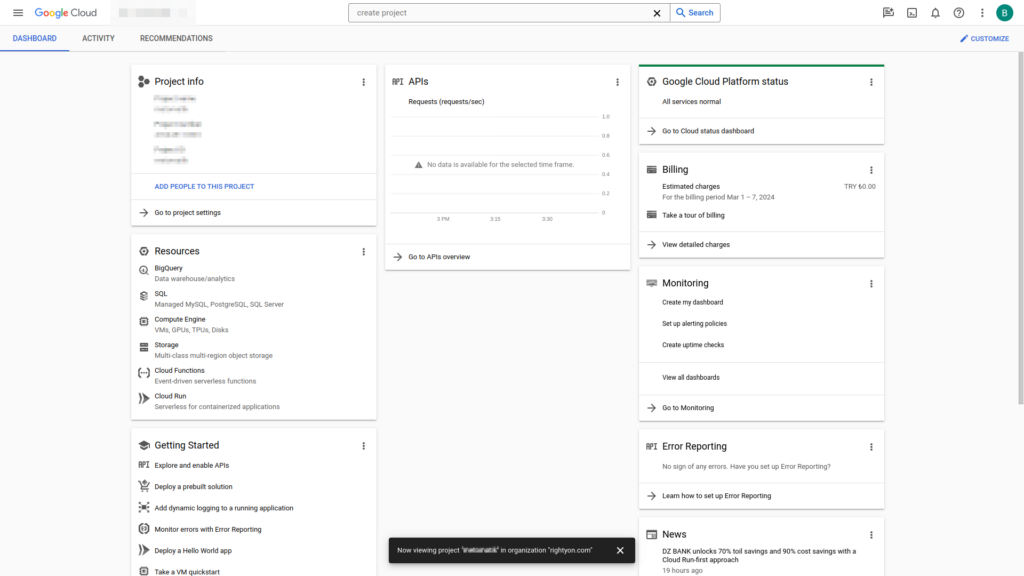Activate Cloud Shell terminal icon
This screenshot has height=576, width=1024.
click(x=912, y=13)
